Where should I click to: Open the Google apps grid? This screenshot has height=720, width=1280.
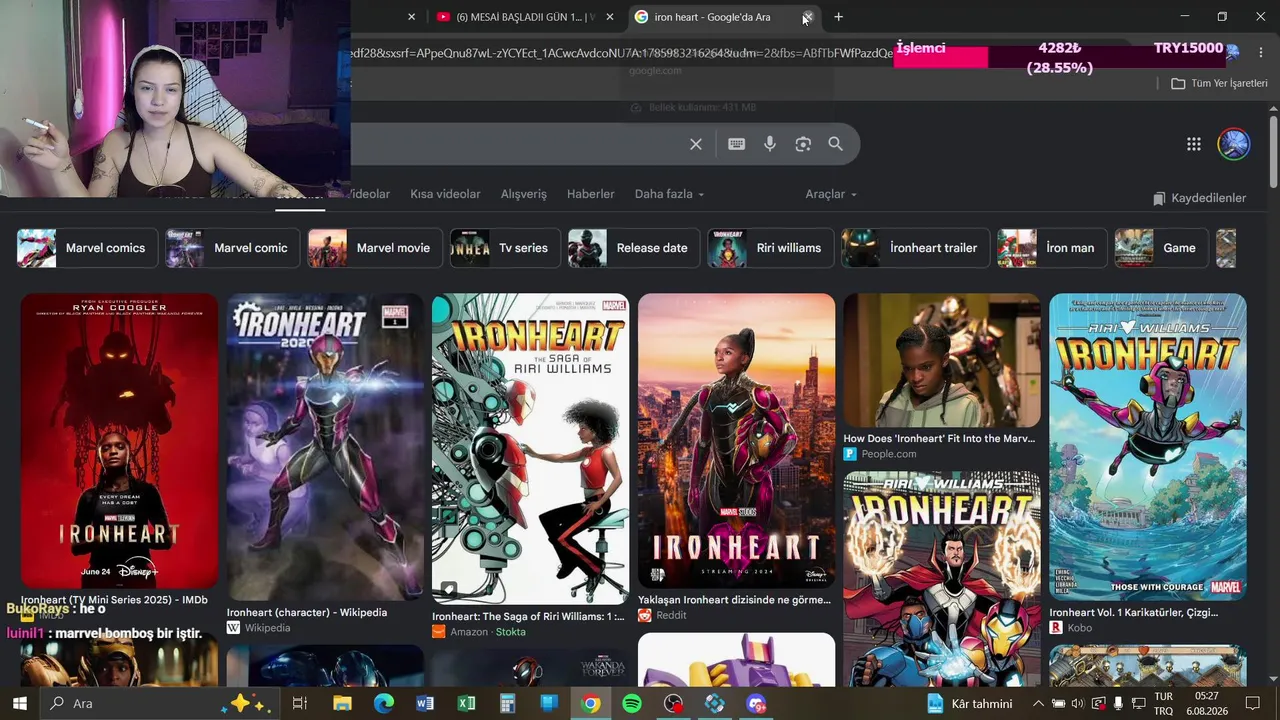pos(1194,144)
